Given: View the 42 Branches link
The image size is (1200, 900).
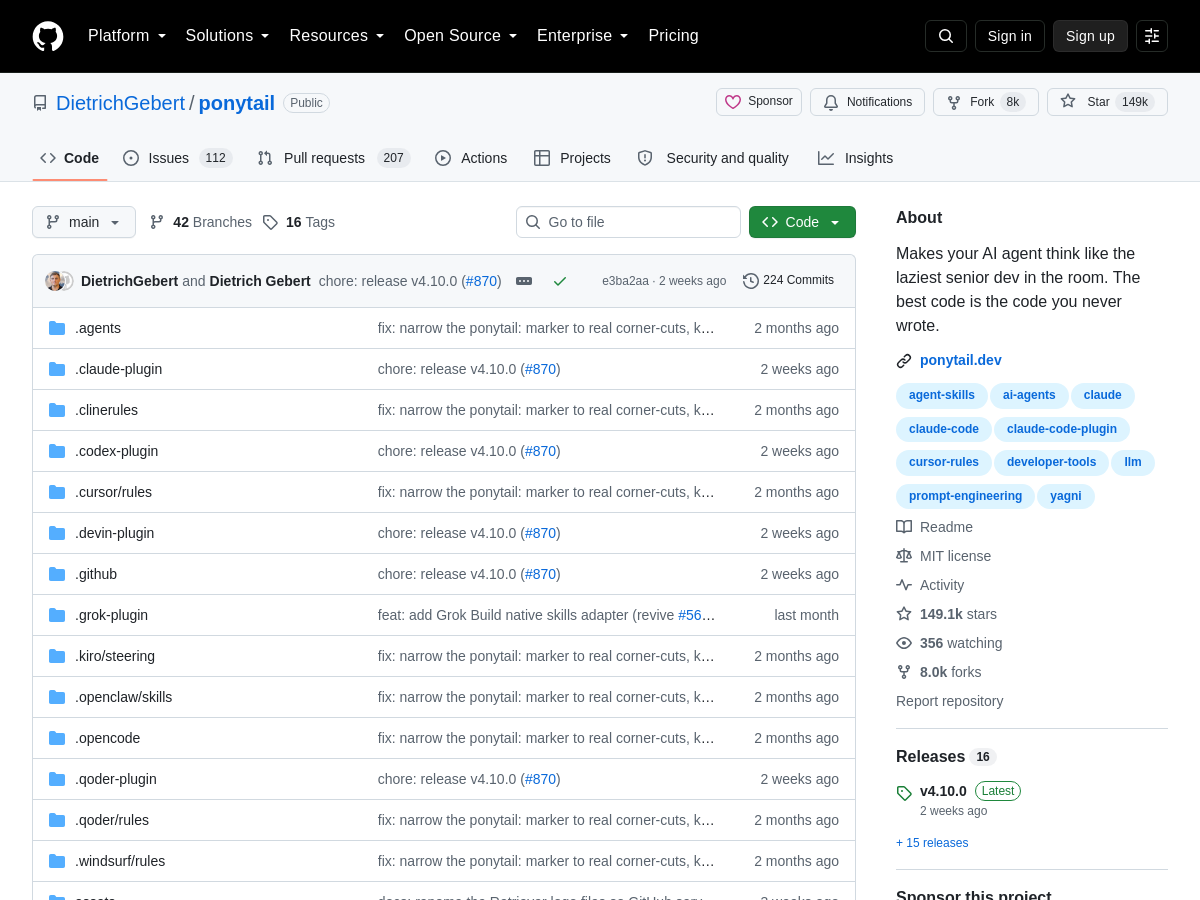Looking at the screenshot, I should pos(200,222).
